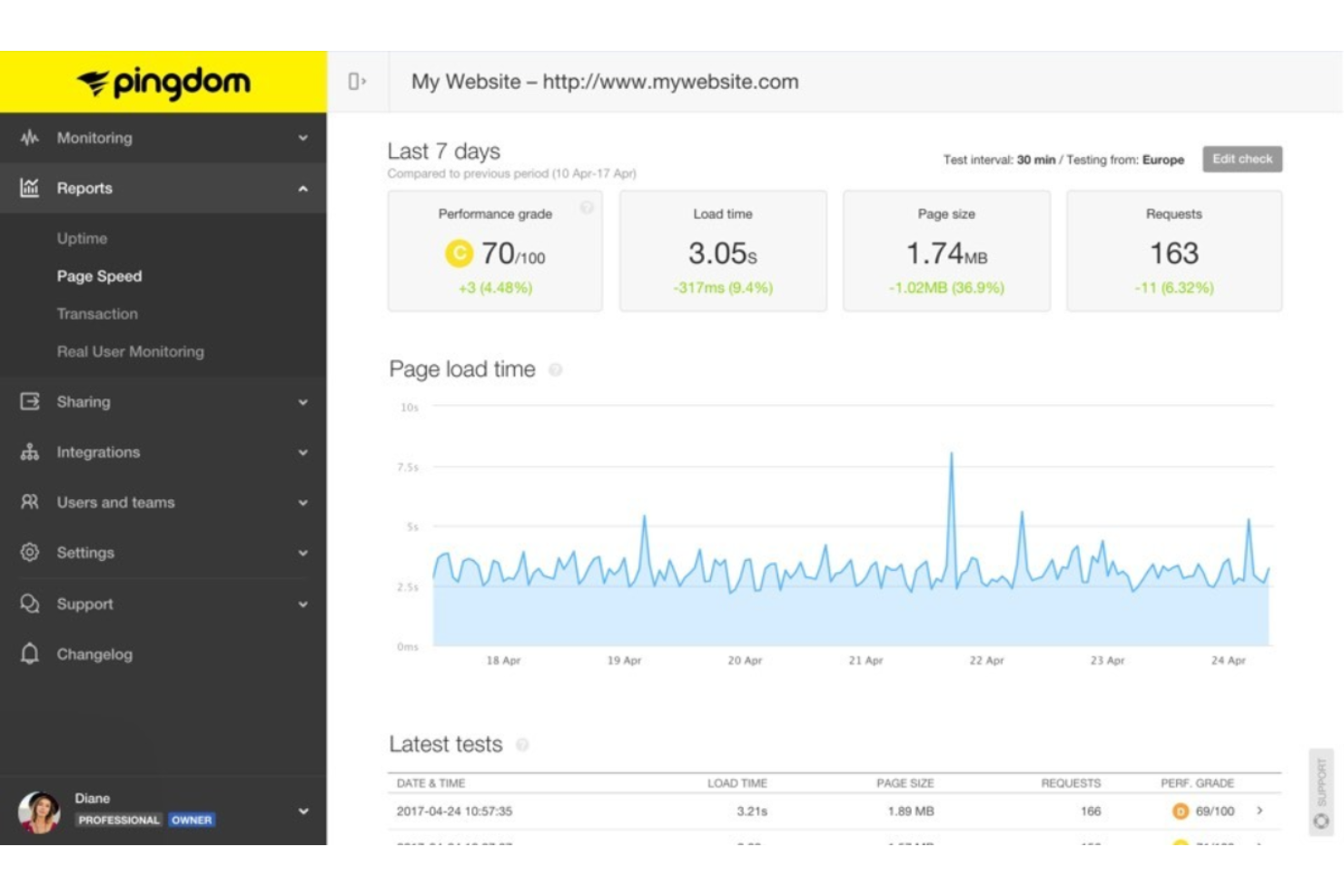
Task: Expand the Monitoring section
Action: [x=302, y=137]
